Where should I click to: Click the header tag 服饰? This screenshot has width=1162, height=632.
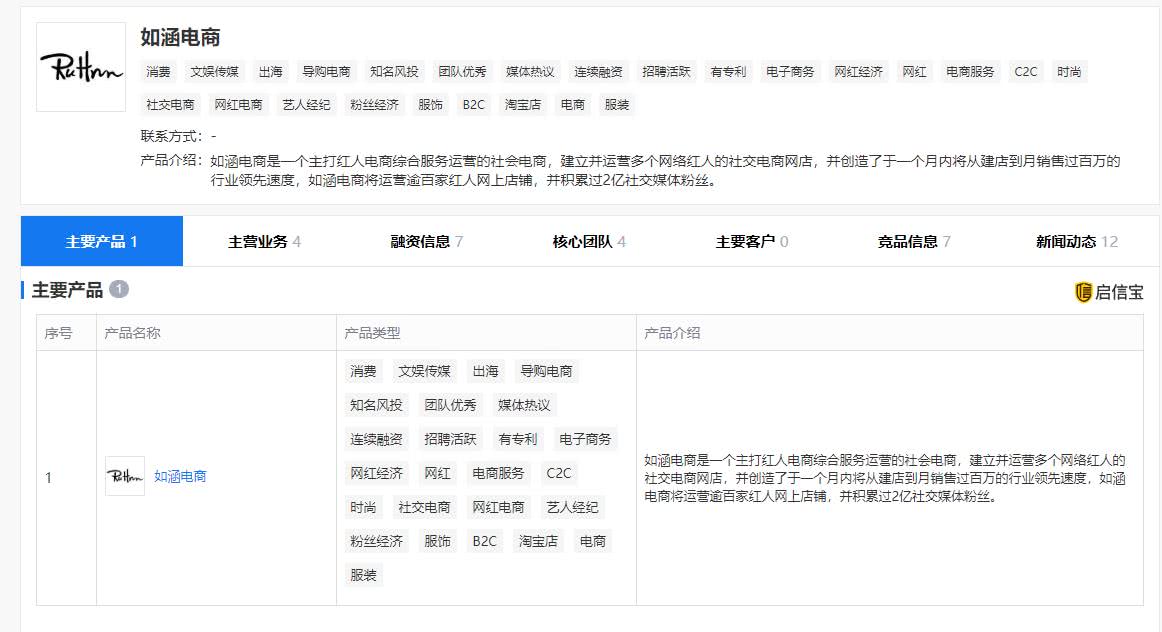tap(431, 104)
